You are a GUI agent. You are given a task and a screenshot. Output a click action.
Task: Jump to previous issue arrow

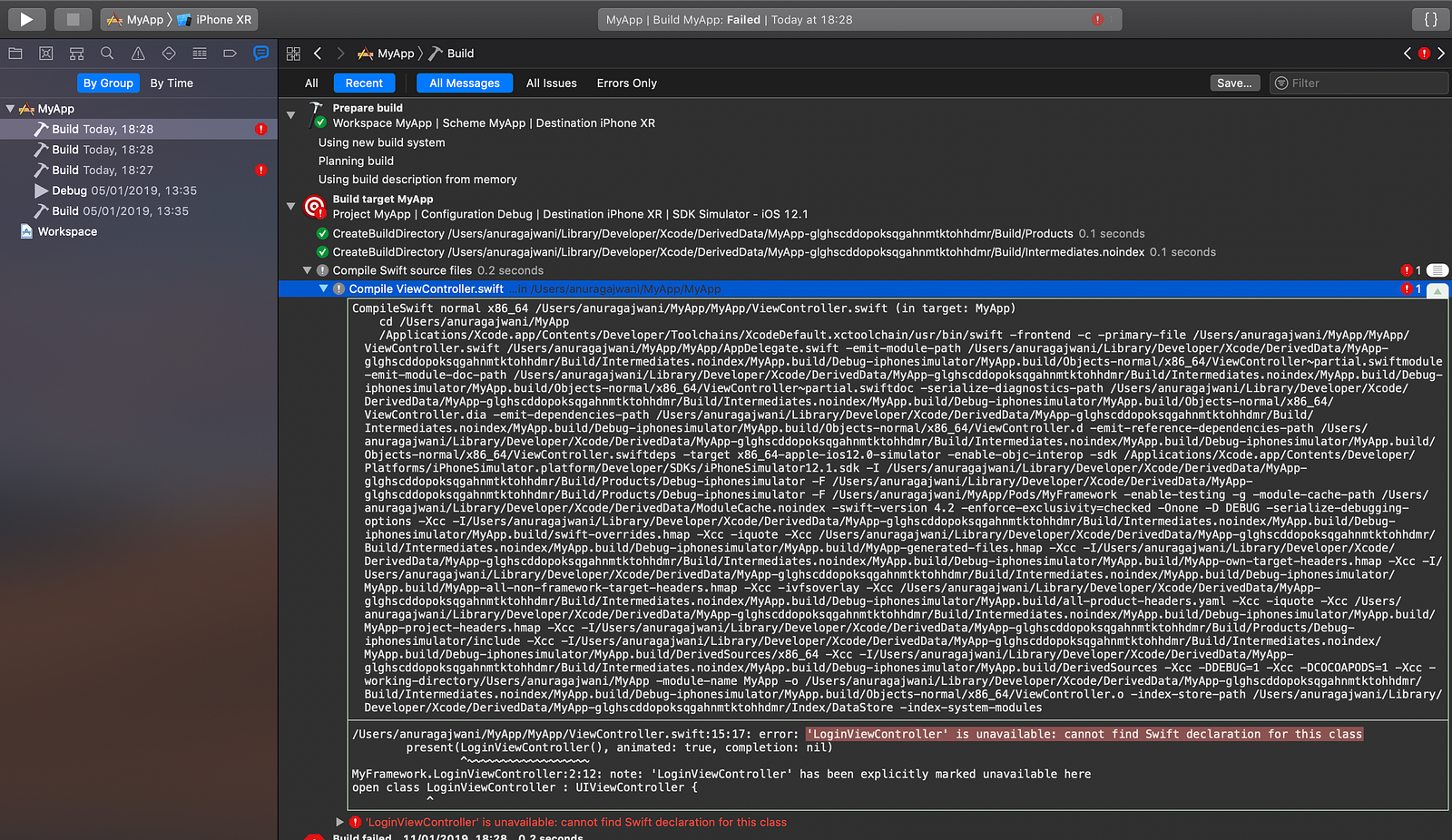tap(1408, 54)
